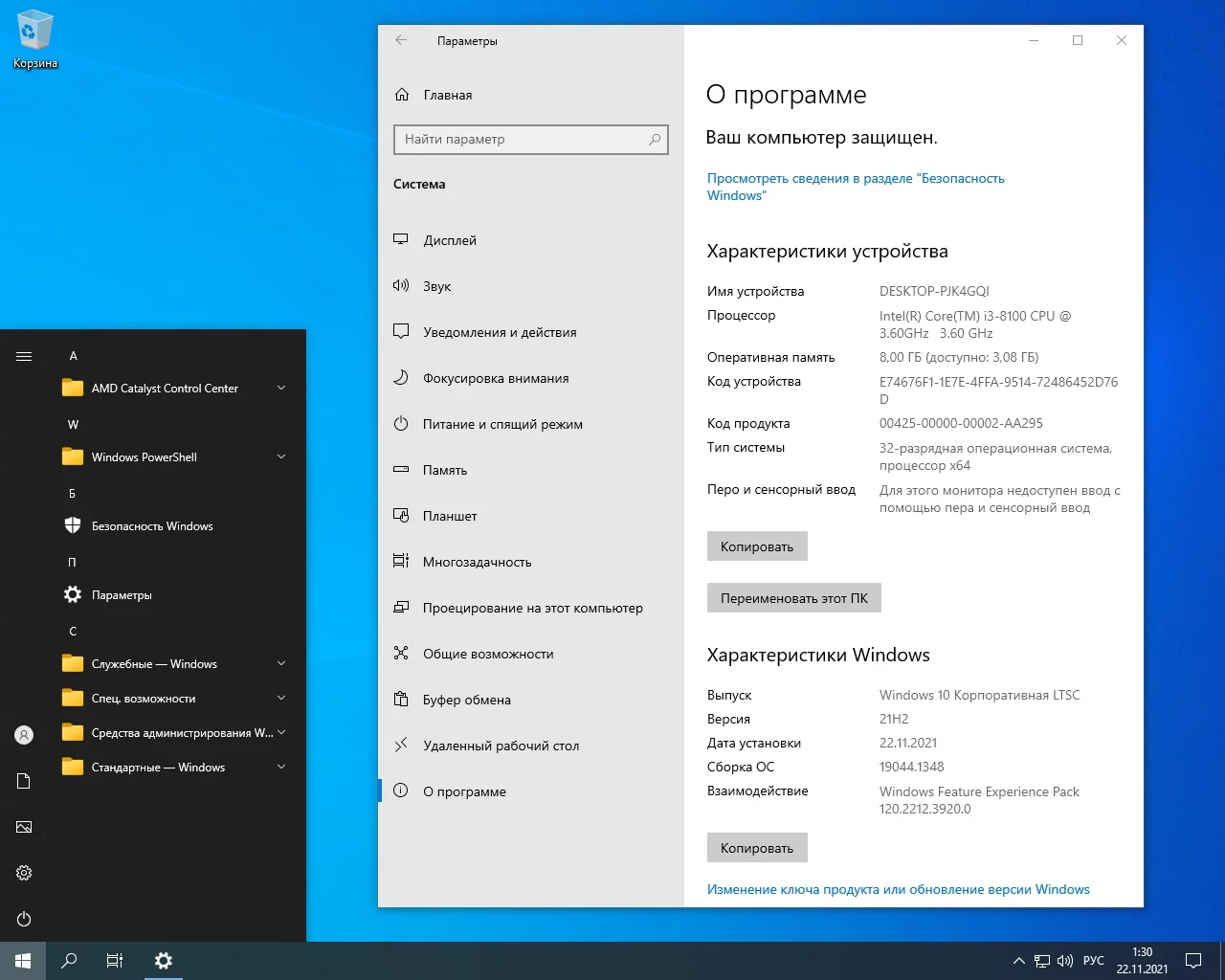The height and width of the screenshot is (980, 1225).
Task: Open taskbar search magnifier
Action: [69, 961]
